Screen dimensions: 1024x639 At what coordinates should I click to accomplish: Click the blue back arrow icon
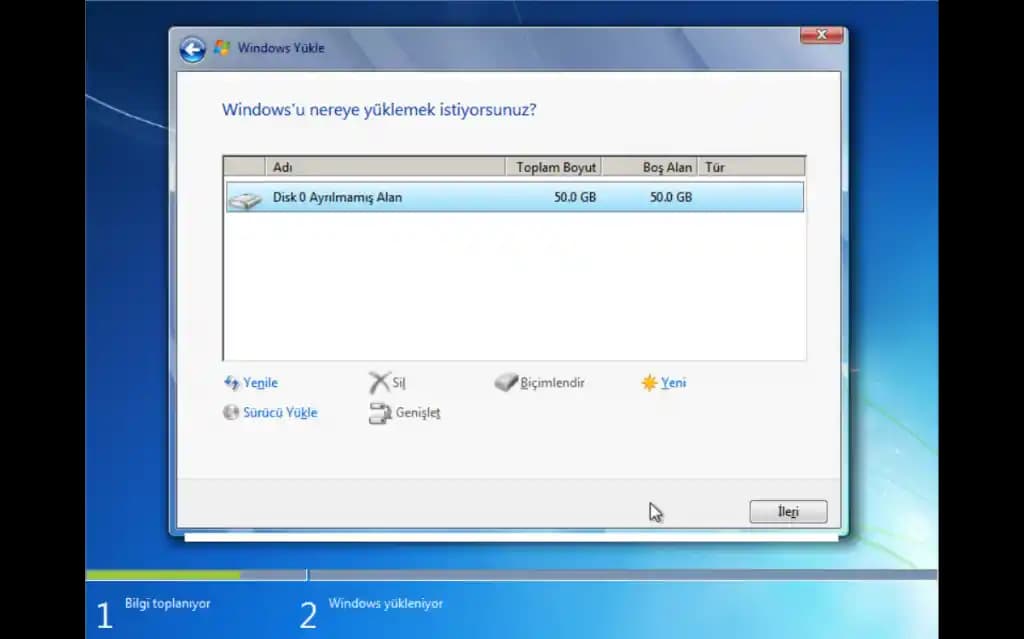(x=191, y=48)
